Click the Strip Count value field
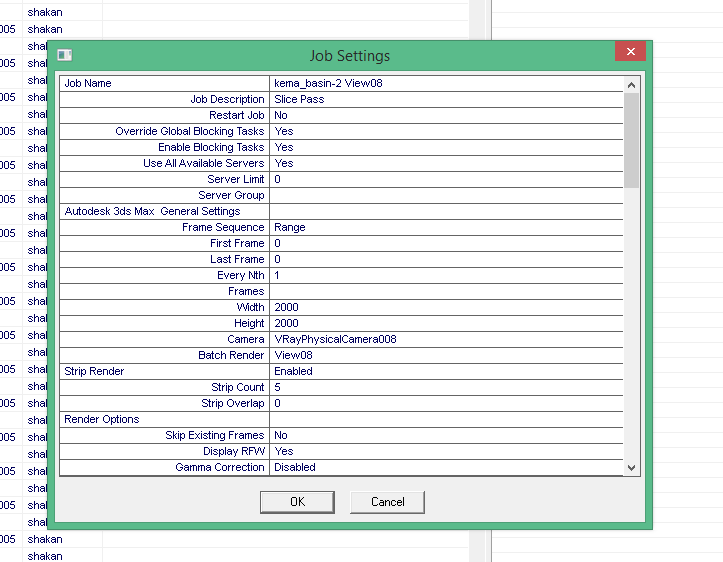This screenshot has width=723, height=562. pyautogui.click(x=446, y=387)
